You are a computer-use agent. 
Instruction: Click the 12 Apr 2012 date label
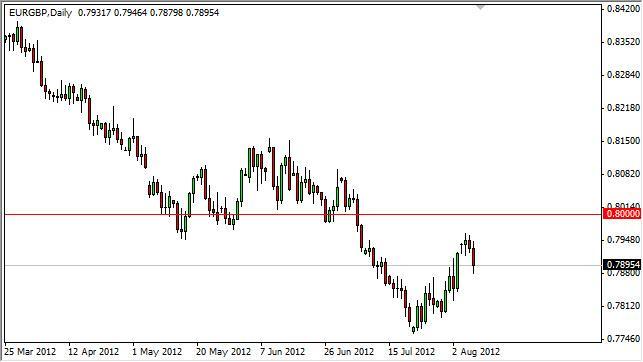tap(93, 352)
